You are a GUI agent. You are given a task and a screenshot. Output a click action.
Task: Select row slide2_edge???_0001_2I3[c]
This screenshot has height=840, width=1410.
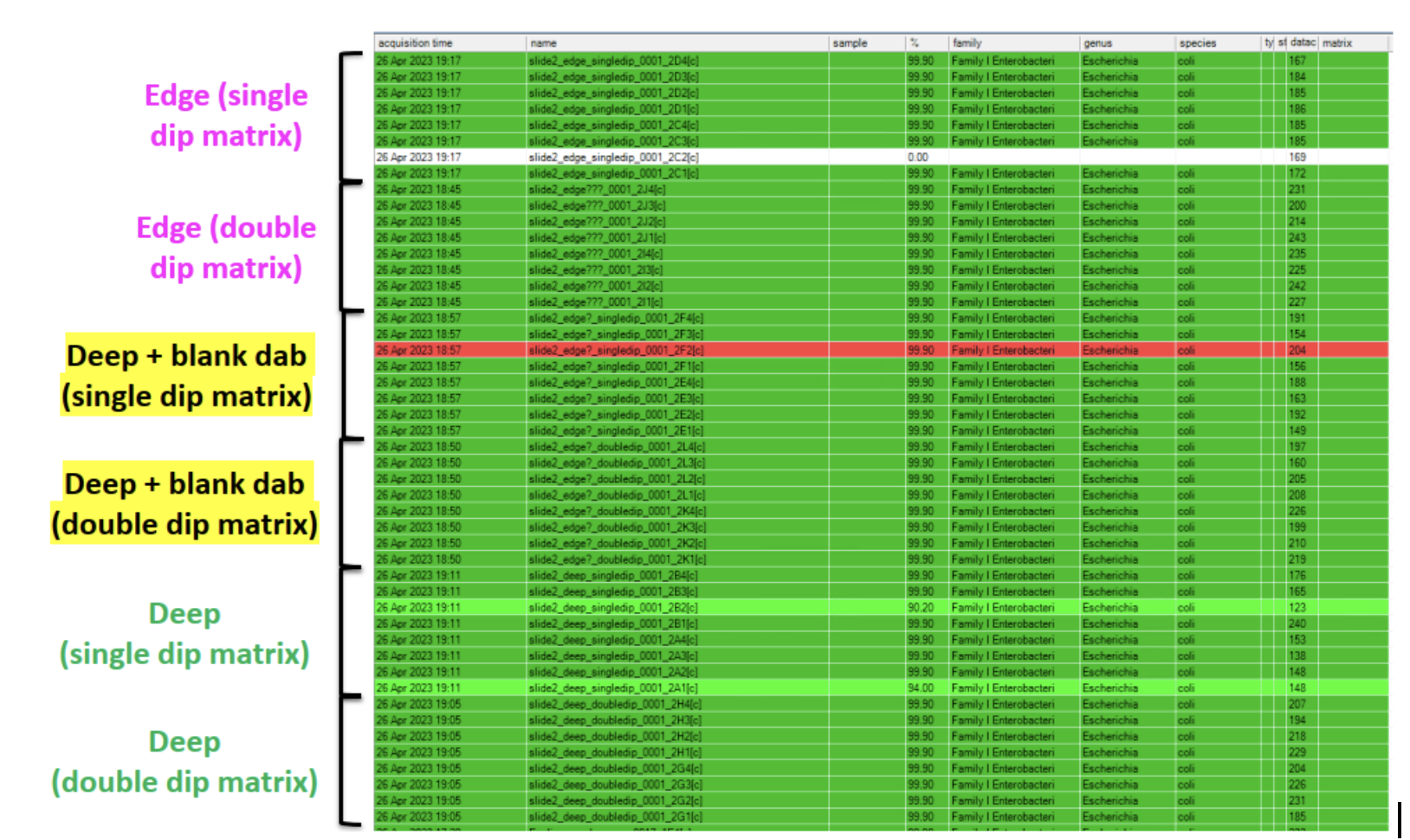tap(882, 269)
